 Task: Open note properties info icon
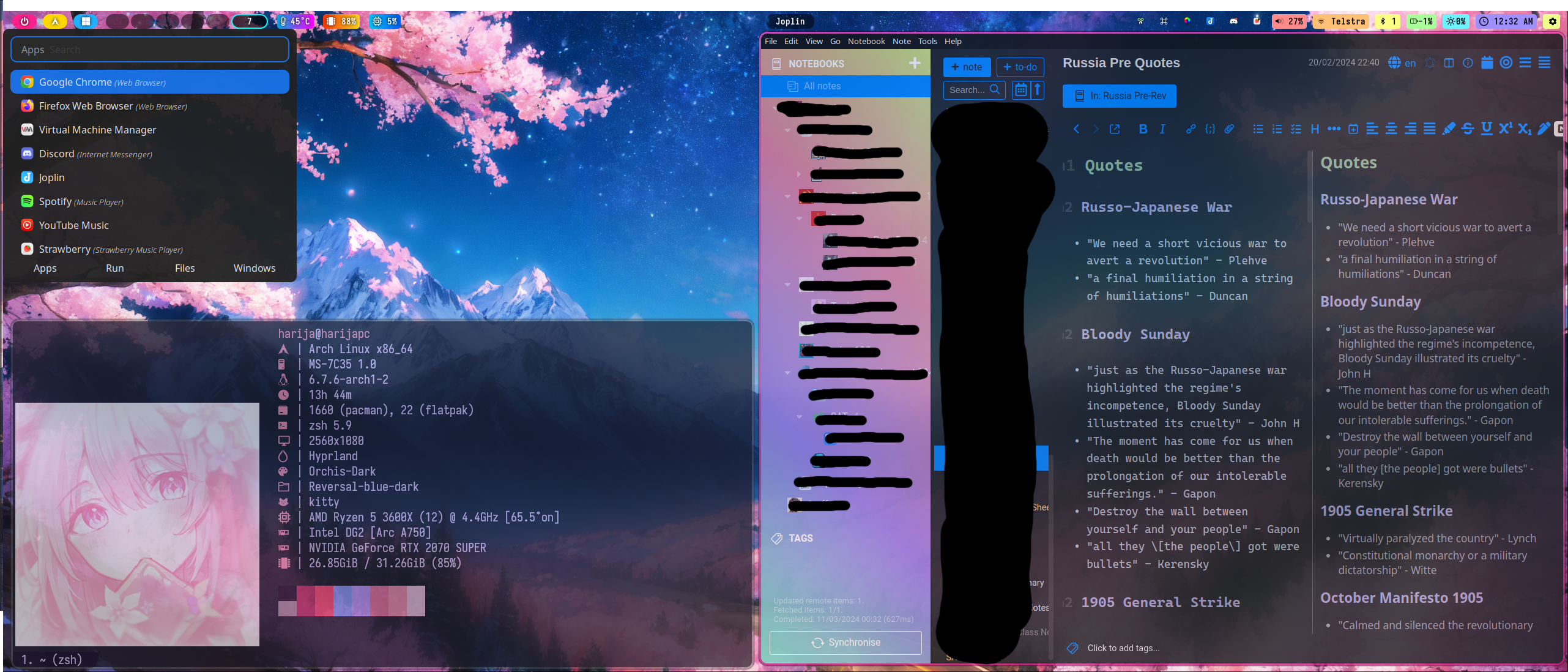click(x=1468, y=63)
